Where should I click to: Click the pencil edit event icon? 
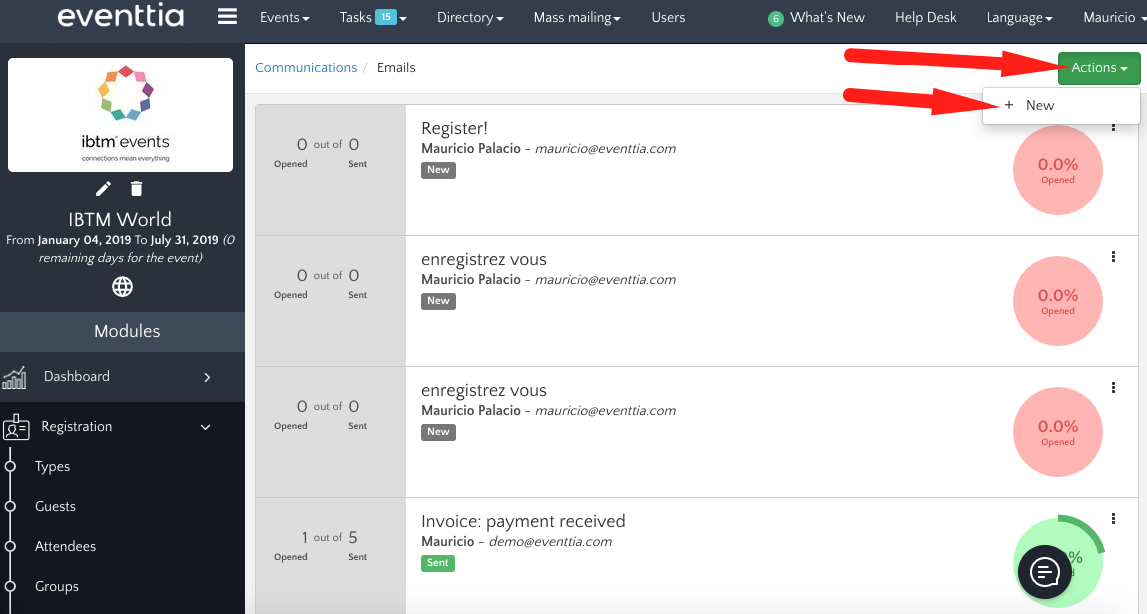[103, 189]
